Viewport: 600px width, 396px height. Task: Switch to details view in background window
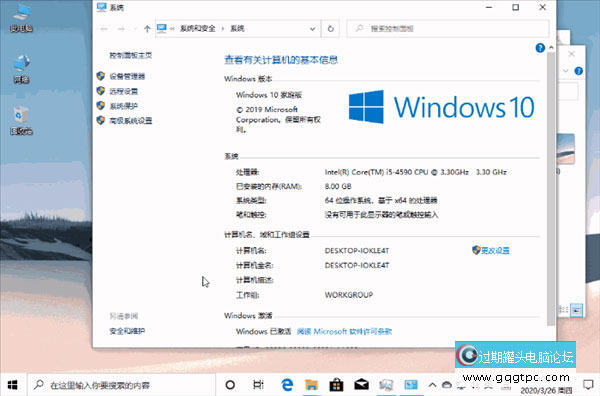click(563, 310)
